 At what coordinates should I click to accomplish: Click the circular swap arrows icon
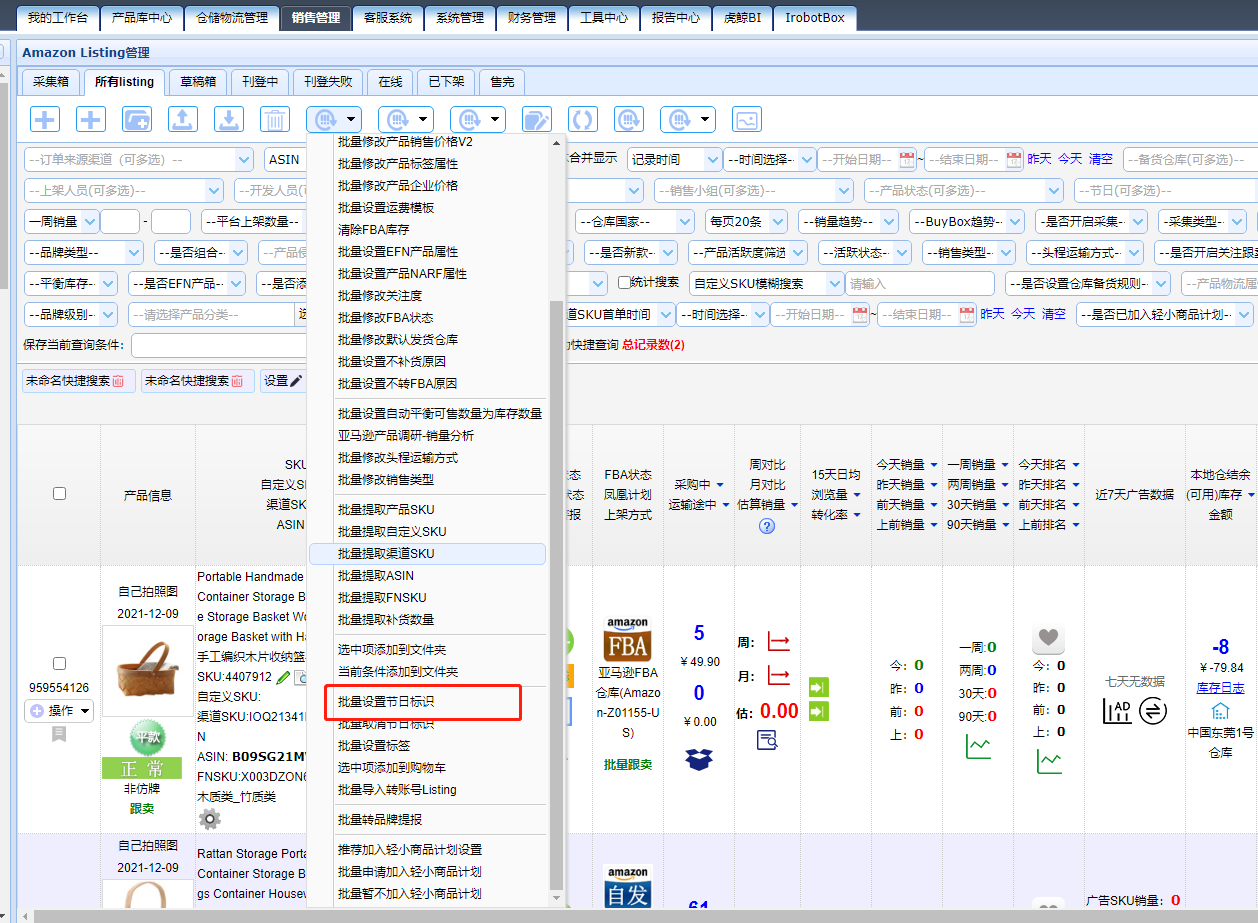(x=1153, y=711)
